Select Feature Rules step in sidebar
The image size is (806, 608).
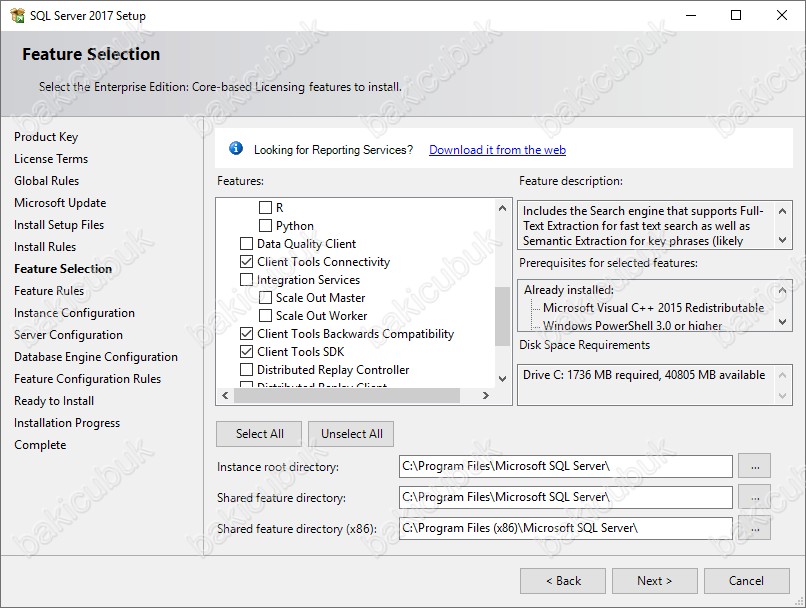[x=49, y=291]
